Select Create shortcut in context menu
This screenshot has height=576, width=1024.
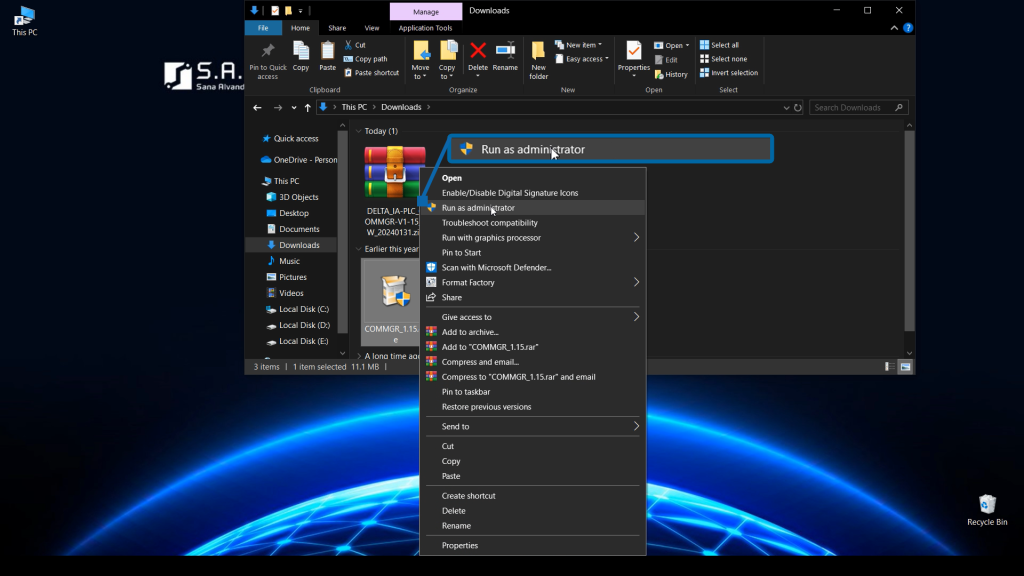pyautogui.click(x=533, y=496)
